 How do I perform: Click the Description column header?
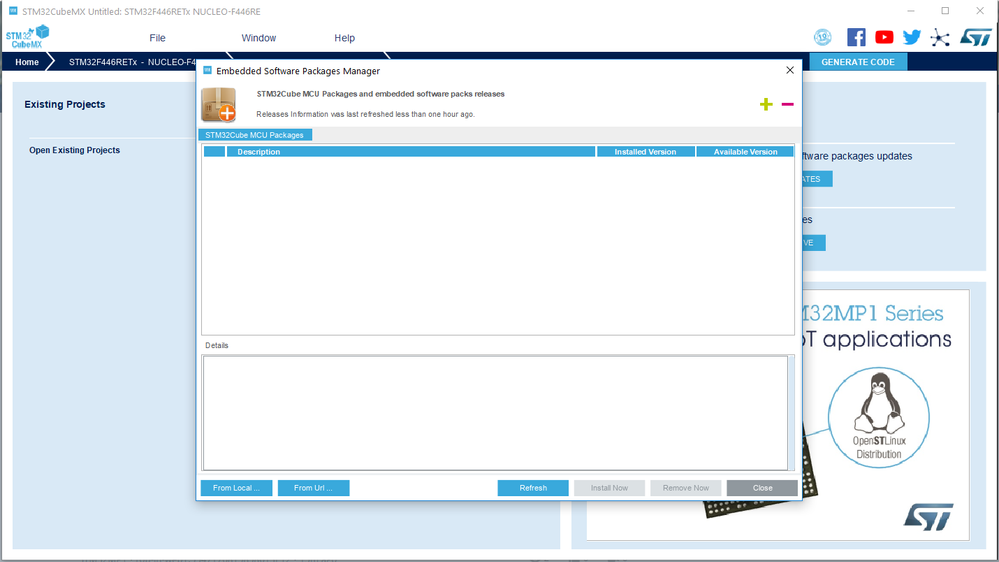411,152
